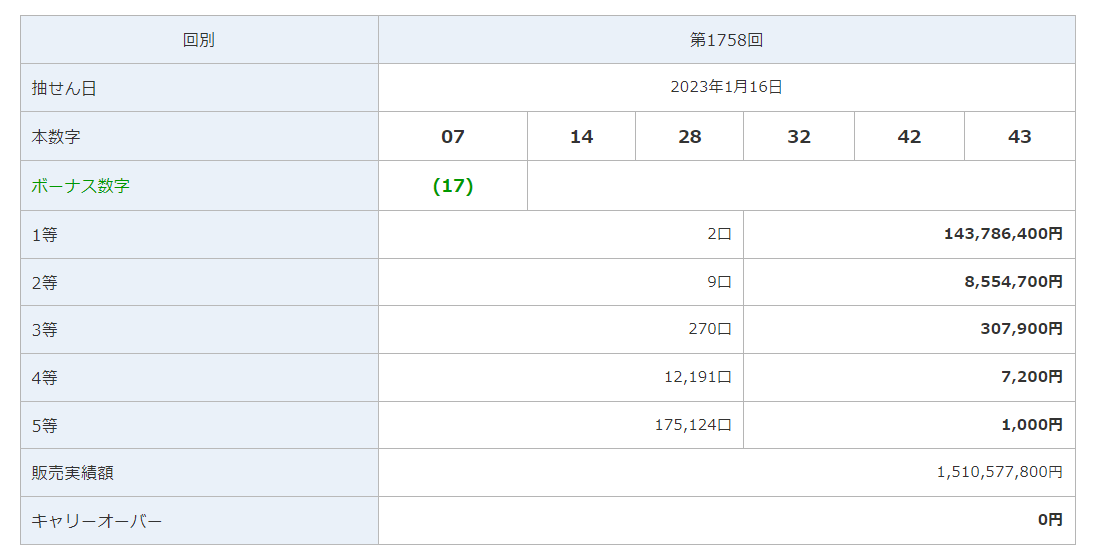1094x557 pixels.
Task: Click the 本数字 row label
Action: pyautogui.click(x=56, y=137)
